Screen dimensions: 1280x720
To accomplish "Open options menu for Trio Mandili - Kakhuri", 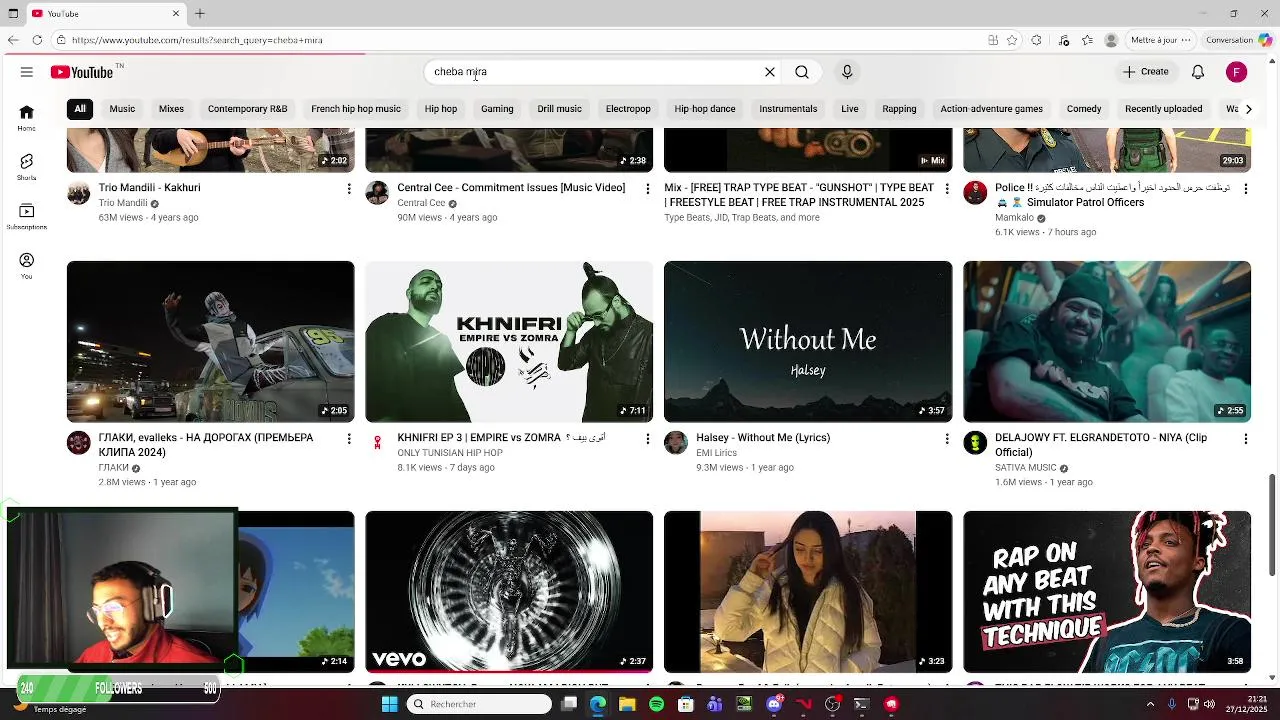I will [x=349, y=188].
